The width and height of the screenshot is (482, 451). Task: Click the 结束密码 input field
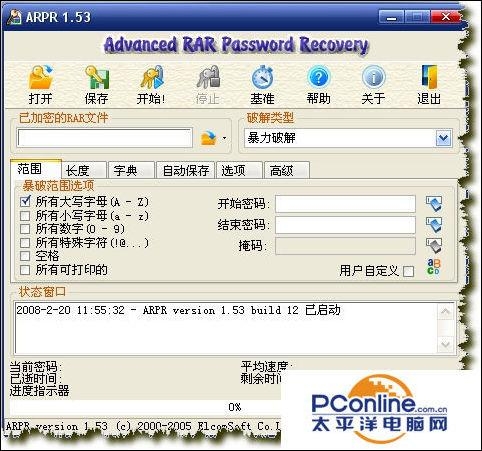pyautogui.click(x=345, y=225)
